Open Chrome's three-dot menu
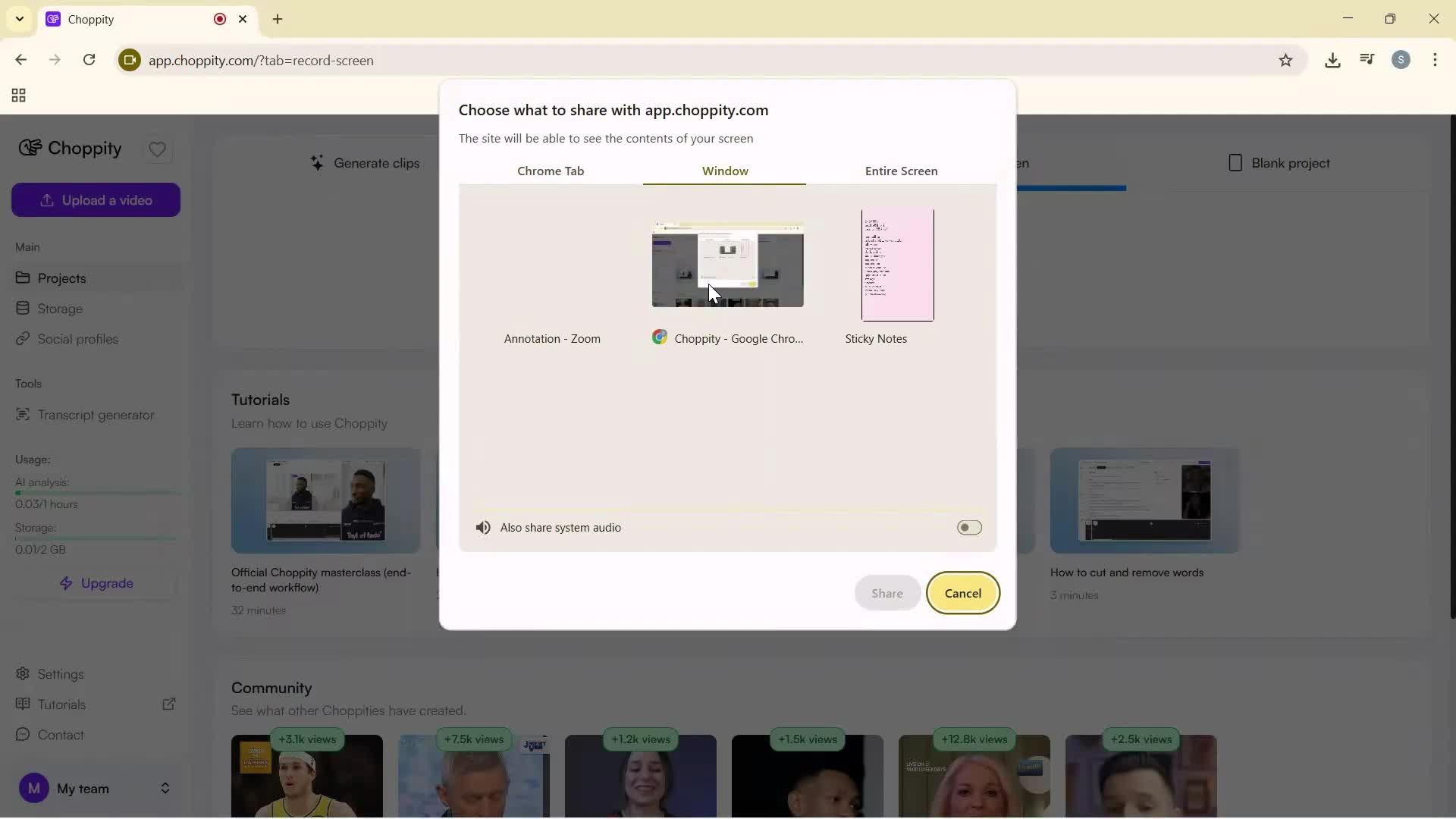Screen dimensions: 1456x819 (1436, 60)
